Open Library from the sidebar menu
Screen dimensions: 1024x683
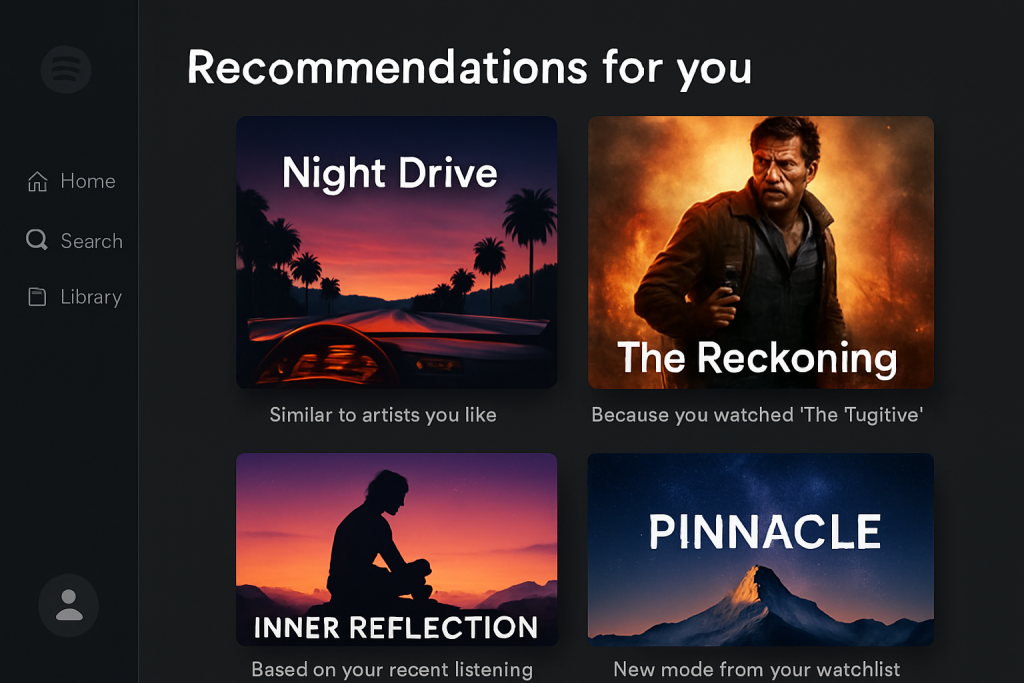click(x=75, y=297)
